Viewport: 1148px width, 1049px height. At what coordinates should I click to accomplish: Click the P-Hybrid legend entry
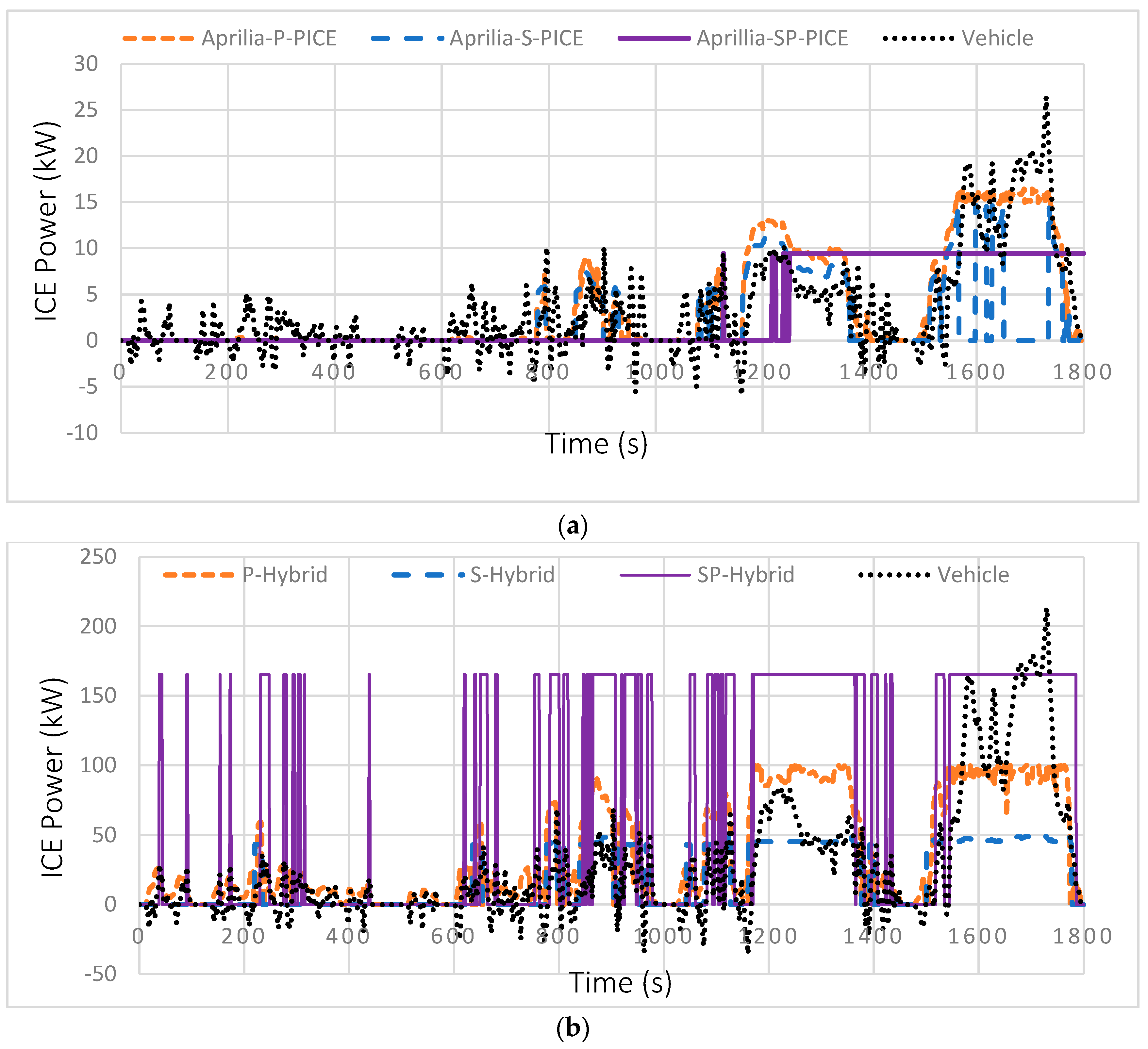(x=285, y=575)
